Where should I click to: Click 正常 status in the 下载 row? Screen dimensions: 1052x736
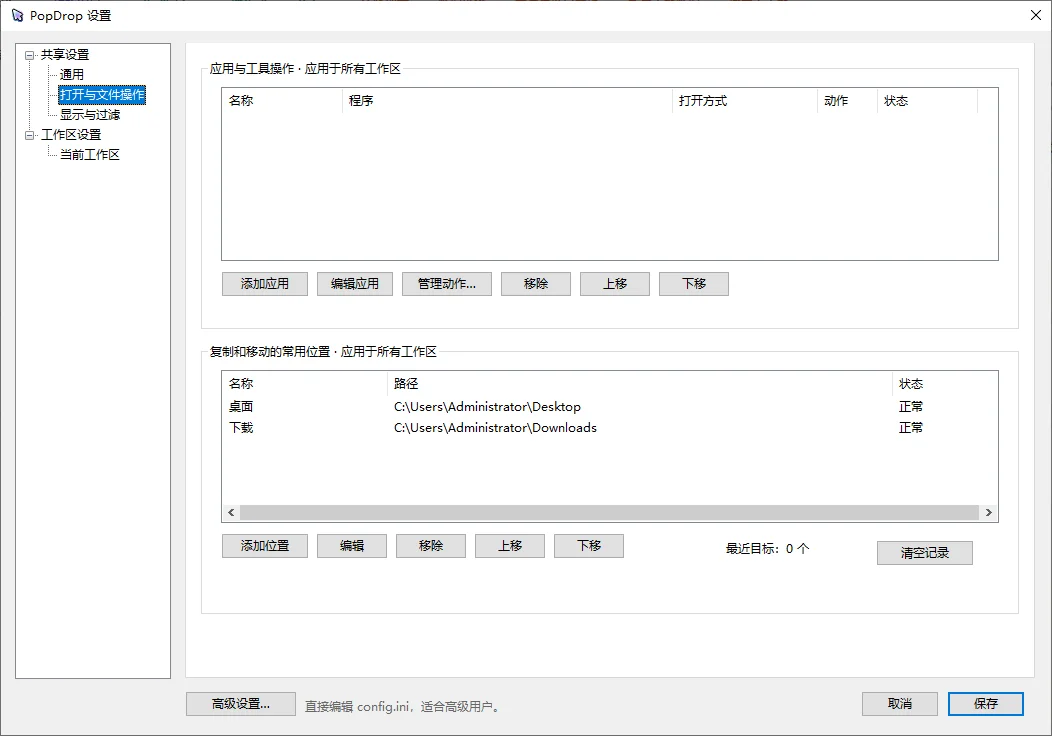click(x=911, y=427)
